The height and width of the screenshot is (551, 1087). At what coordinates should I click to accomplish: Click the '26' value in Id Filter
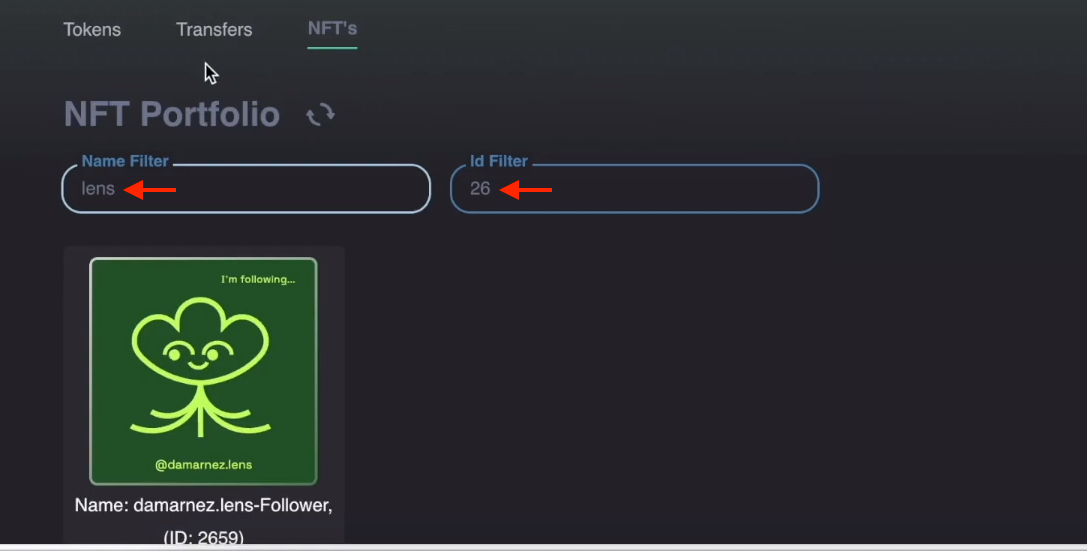(x=480, y=189)
